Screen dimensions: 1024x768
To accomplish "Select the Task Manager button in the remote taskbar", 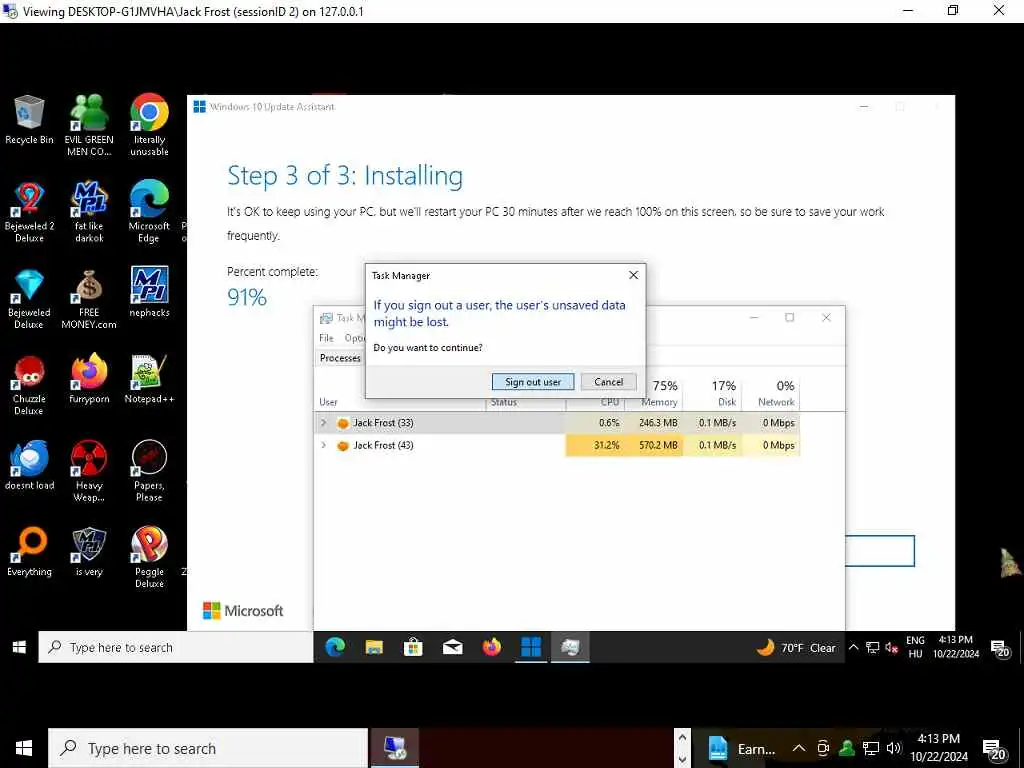I will click(570, 647).
